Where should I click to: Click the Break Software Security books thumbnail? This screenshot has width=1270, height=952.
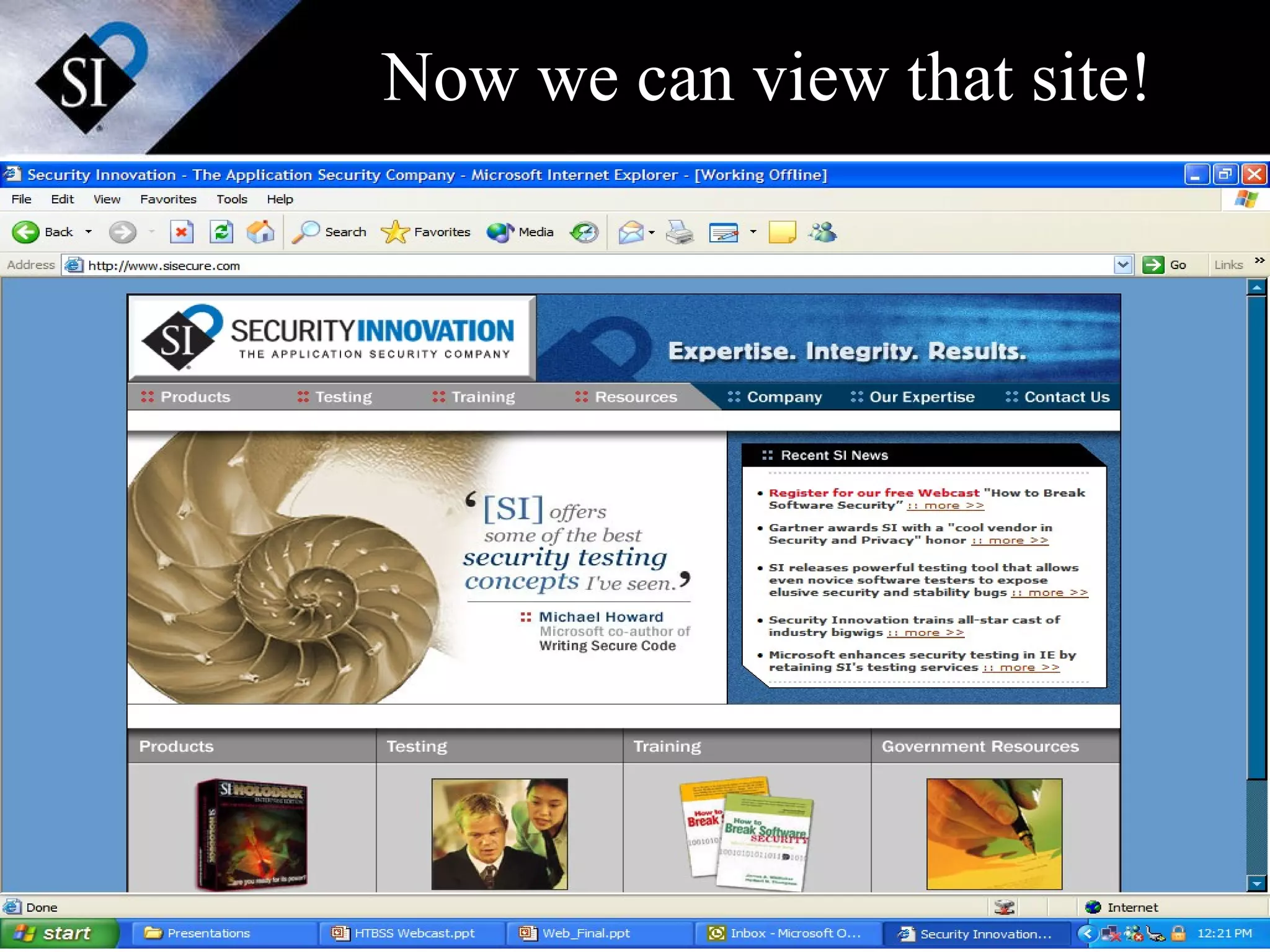(x=747, y=833)
